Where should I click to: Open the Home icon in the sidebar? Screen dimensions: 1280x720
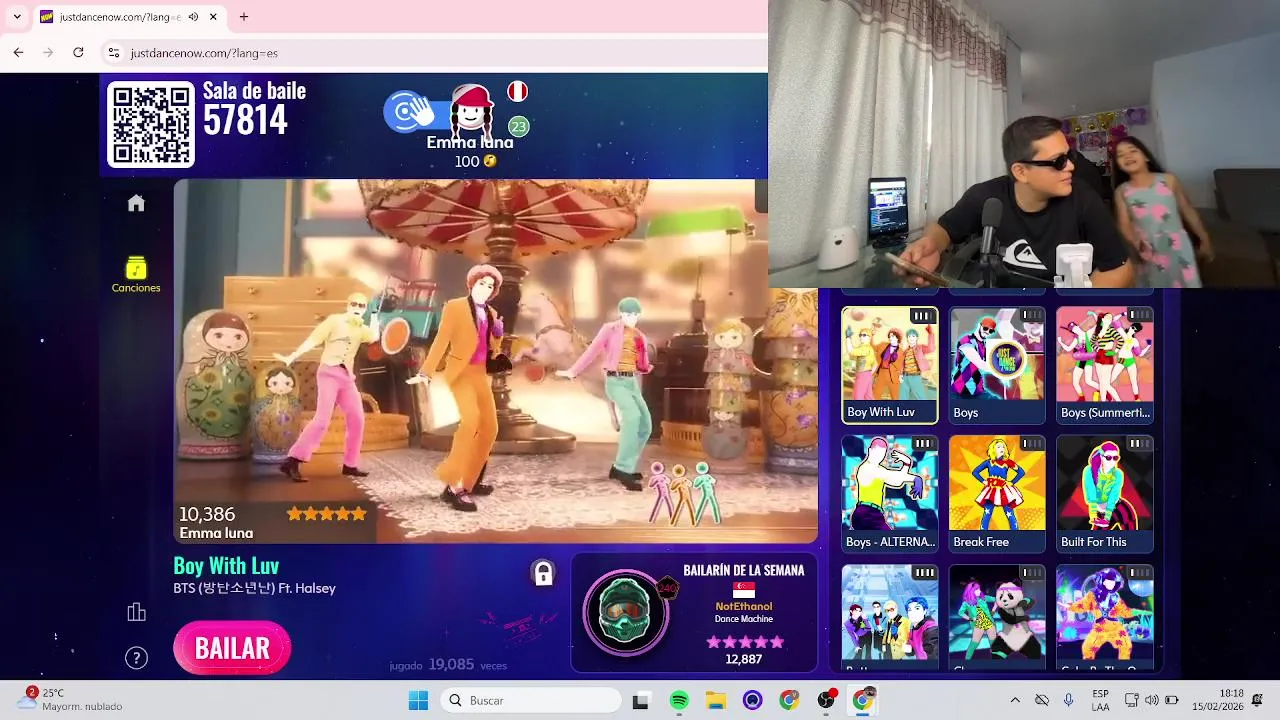[x=136, y=203]
